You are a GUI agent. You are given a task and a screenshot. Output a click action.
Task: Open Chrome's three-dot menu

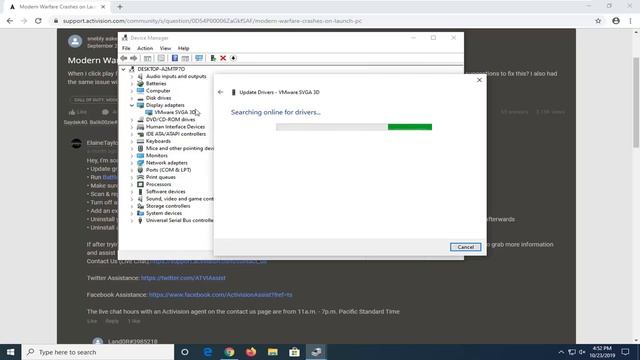pyautogui.click(x=630, y=21)
